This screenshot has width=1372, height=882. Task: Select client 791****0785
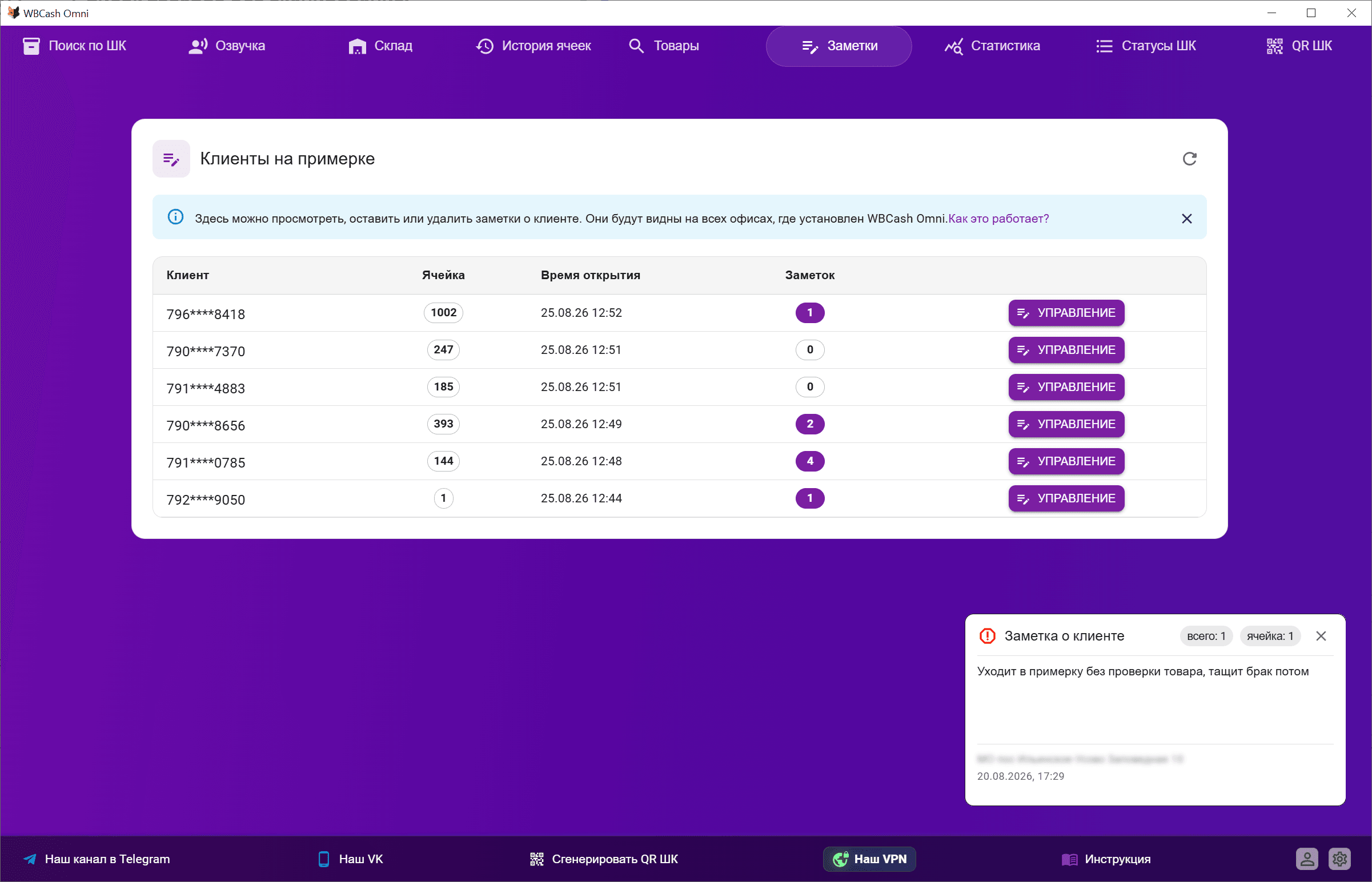coord(206,463)
